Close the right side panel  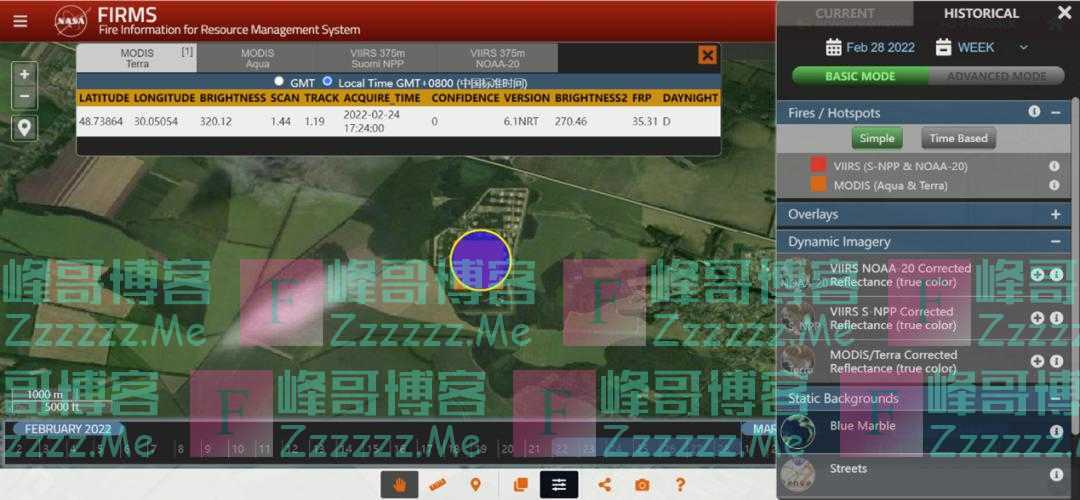point(1064,12)
